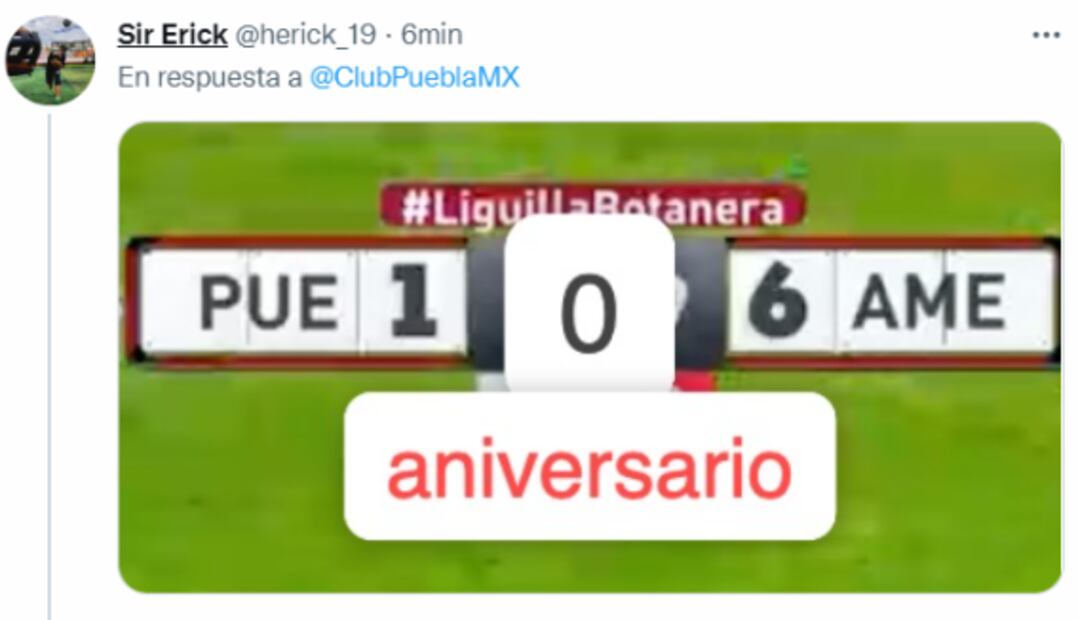Open the tweet's three-dot more options menu

[x=1046, y=35]
